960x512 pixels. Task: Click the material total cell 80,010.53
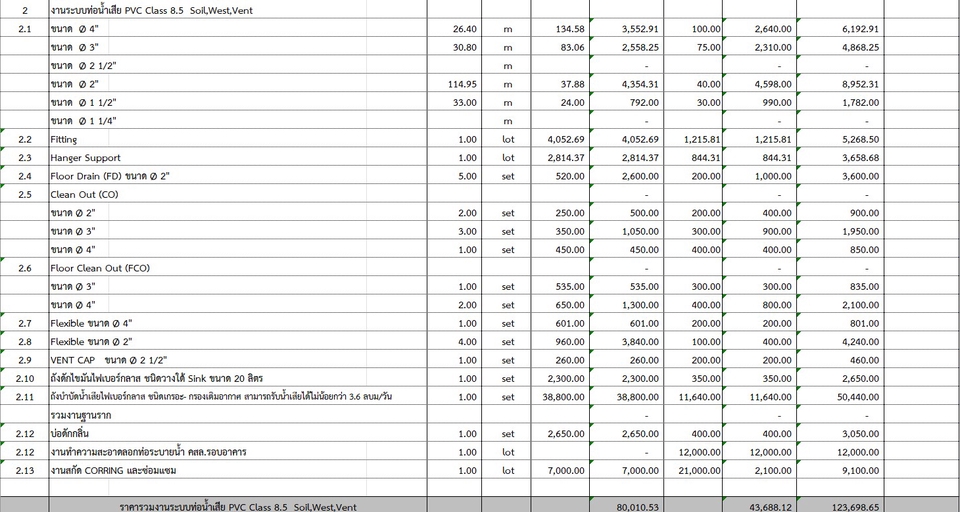pos(627,507)
